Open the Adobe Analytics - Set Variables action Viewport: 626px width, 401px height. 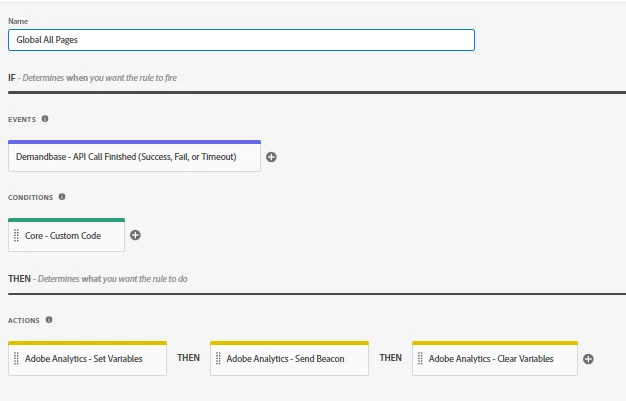coord(87,358)
